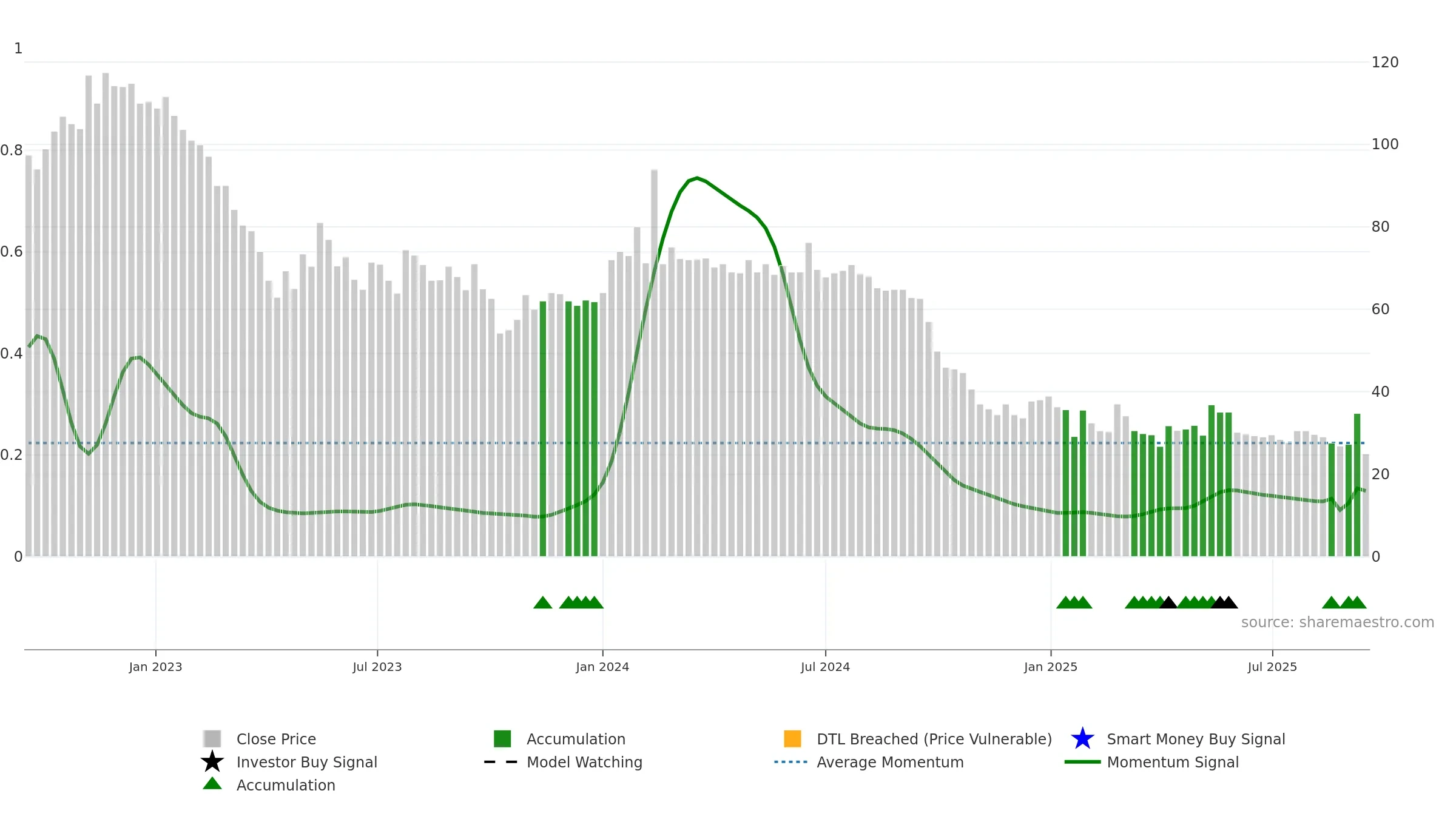This screenshot has height=819, width=1456.
Task: Click the green Accumulation triangle legend icon
Action: 212,783
